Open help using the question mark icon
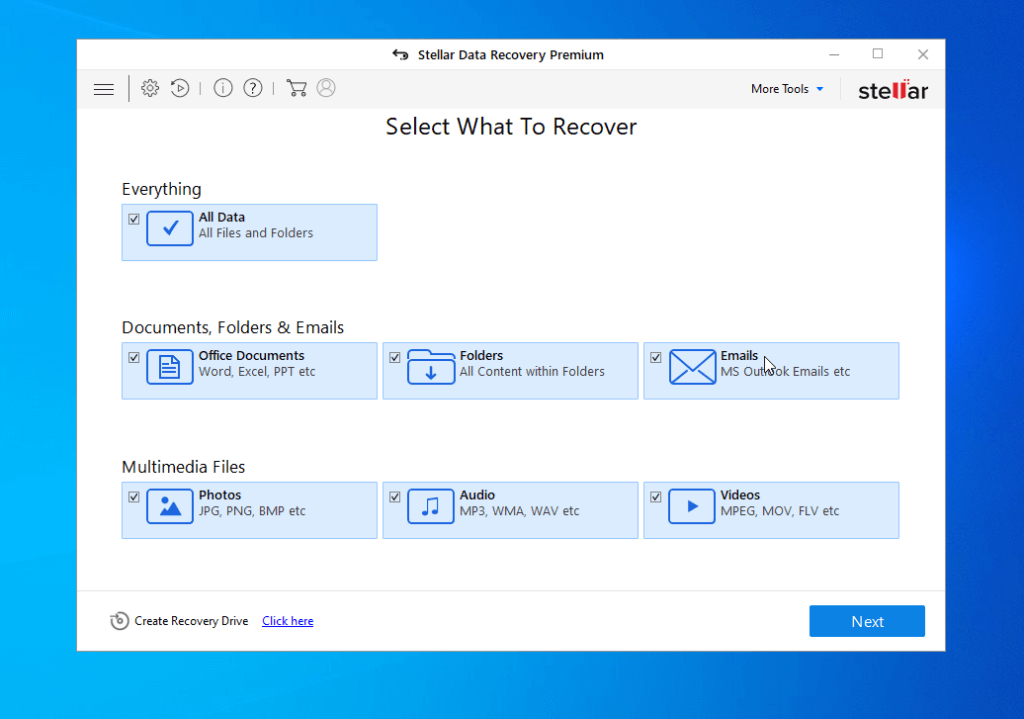The width and height of the screenshot is (1024, 719). coord(252,88)
